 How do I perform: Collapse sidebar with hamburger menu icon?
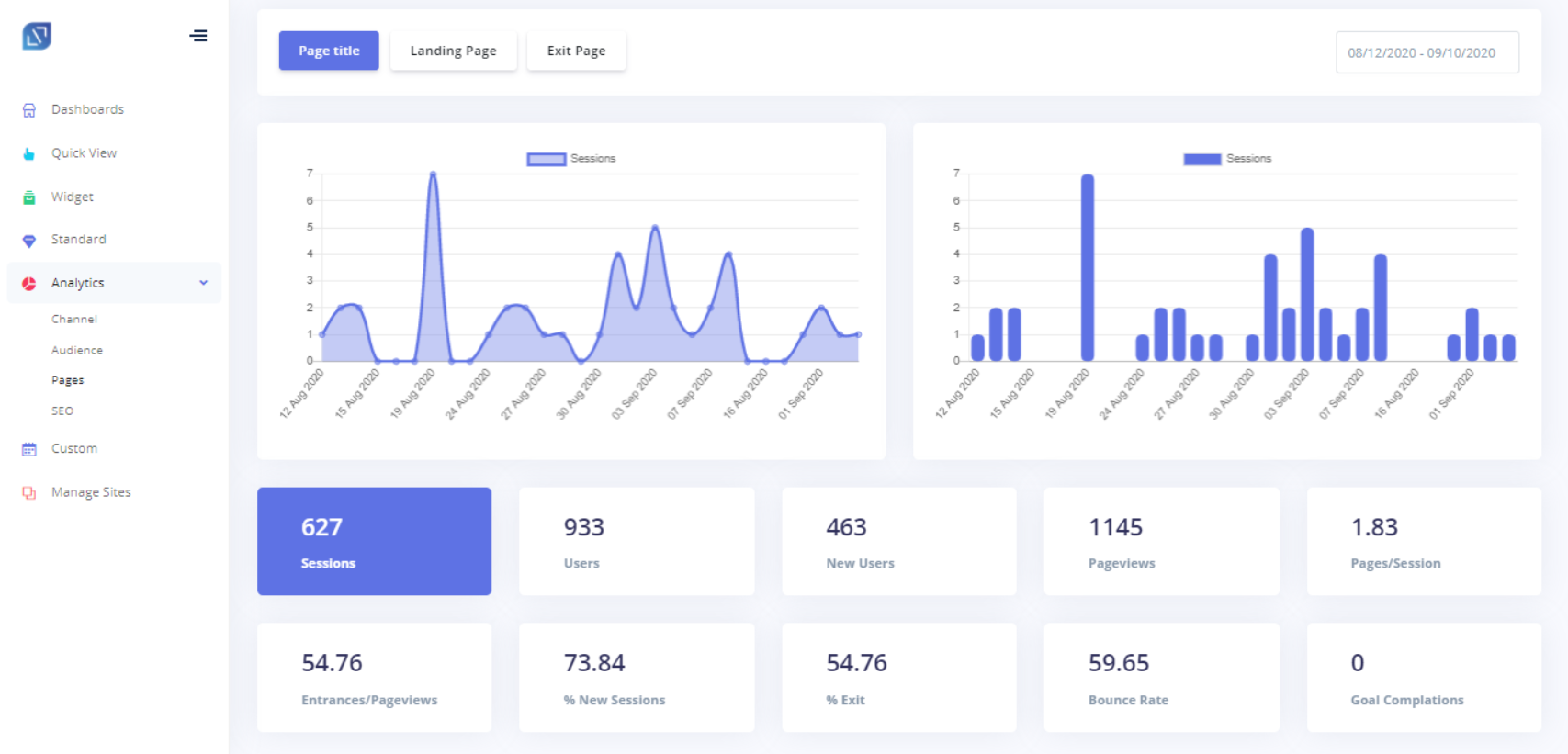(198, 36)
